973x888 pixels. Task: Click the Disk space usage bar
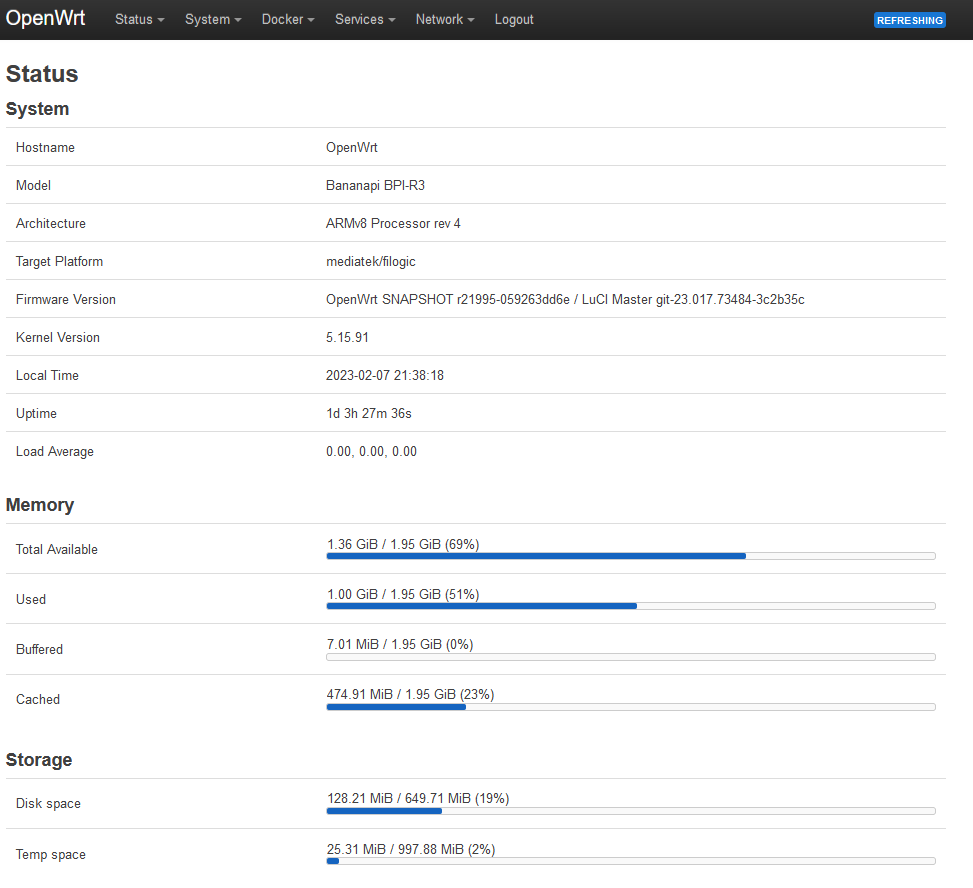[x=630, y=810]
